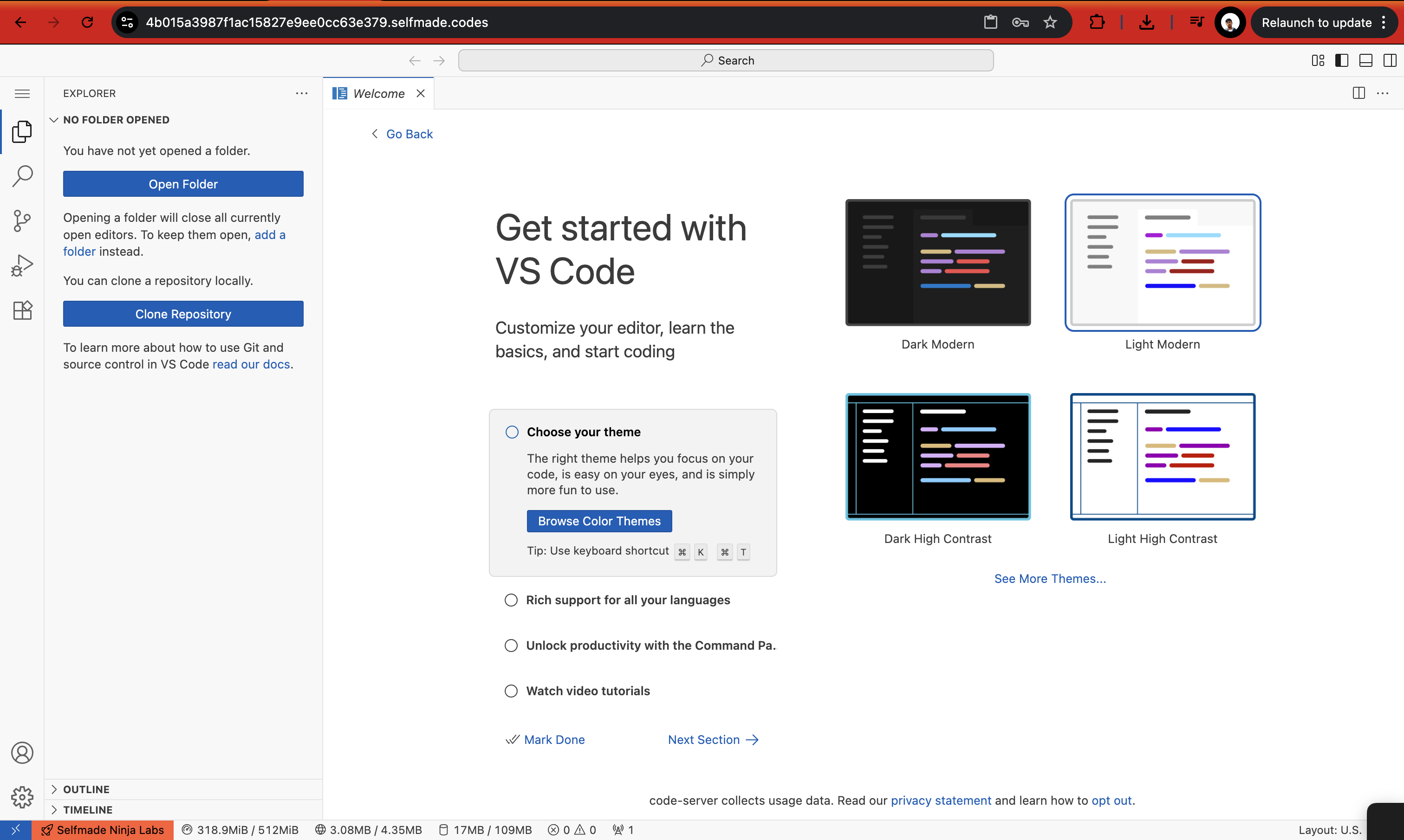Click See More Themes link

(1050, 579)
